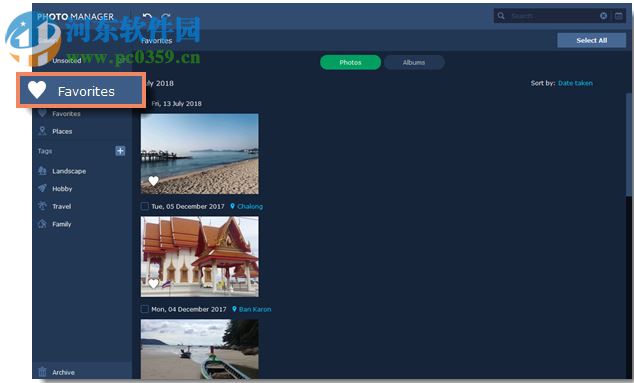Click the Landscape tag icon
The width and height of the screenshot is (634, 383).
(42, 171)
